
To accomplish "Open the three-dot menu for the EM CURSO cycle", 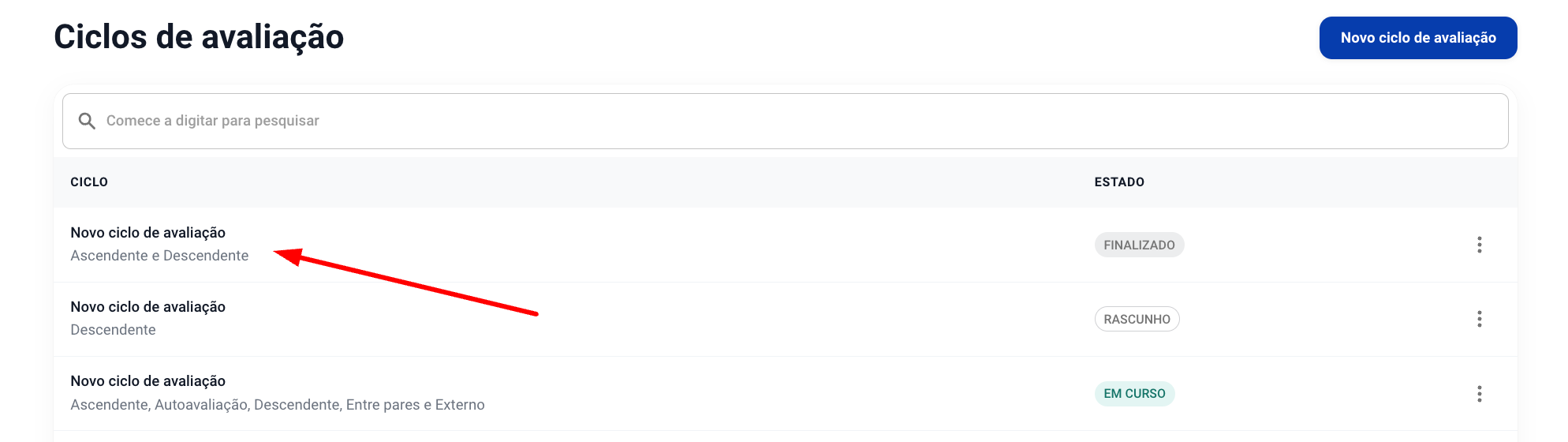I will pyautogui.click(x=1479, y=393).
